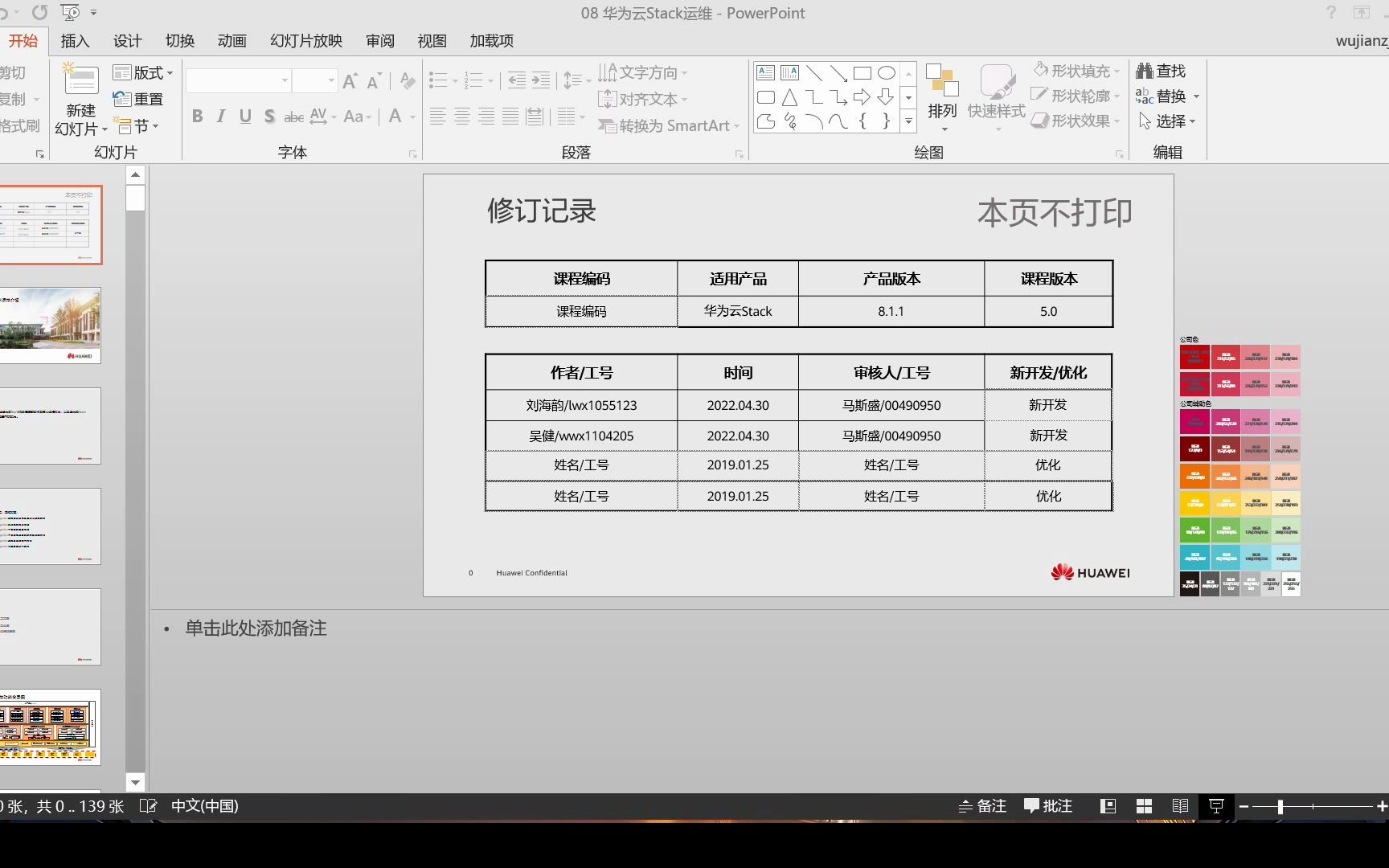This screenshot has height=868, width=1389.
Task: Switch to the Slide Show (幻灯片放映) tab
Action: click(306, 41)
